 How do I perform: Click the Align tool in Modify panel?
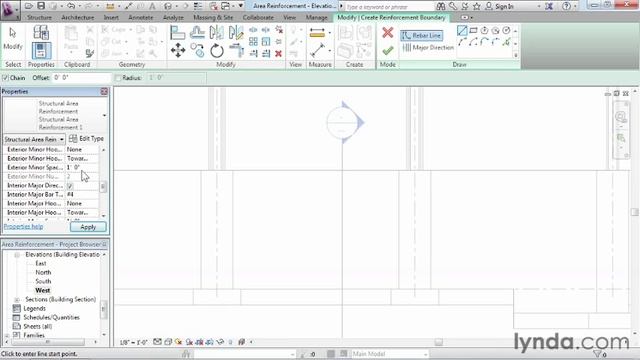[178, 33]
